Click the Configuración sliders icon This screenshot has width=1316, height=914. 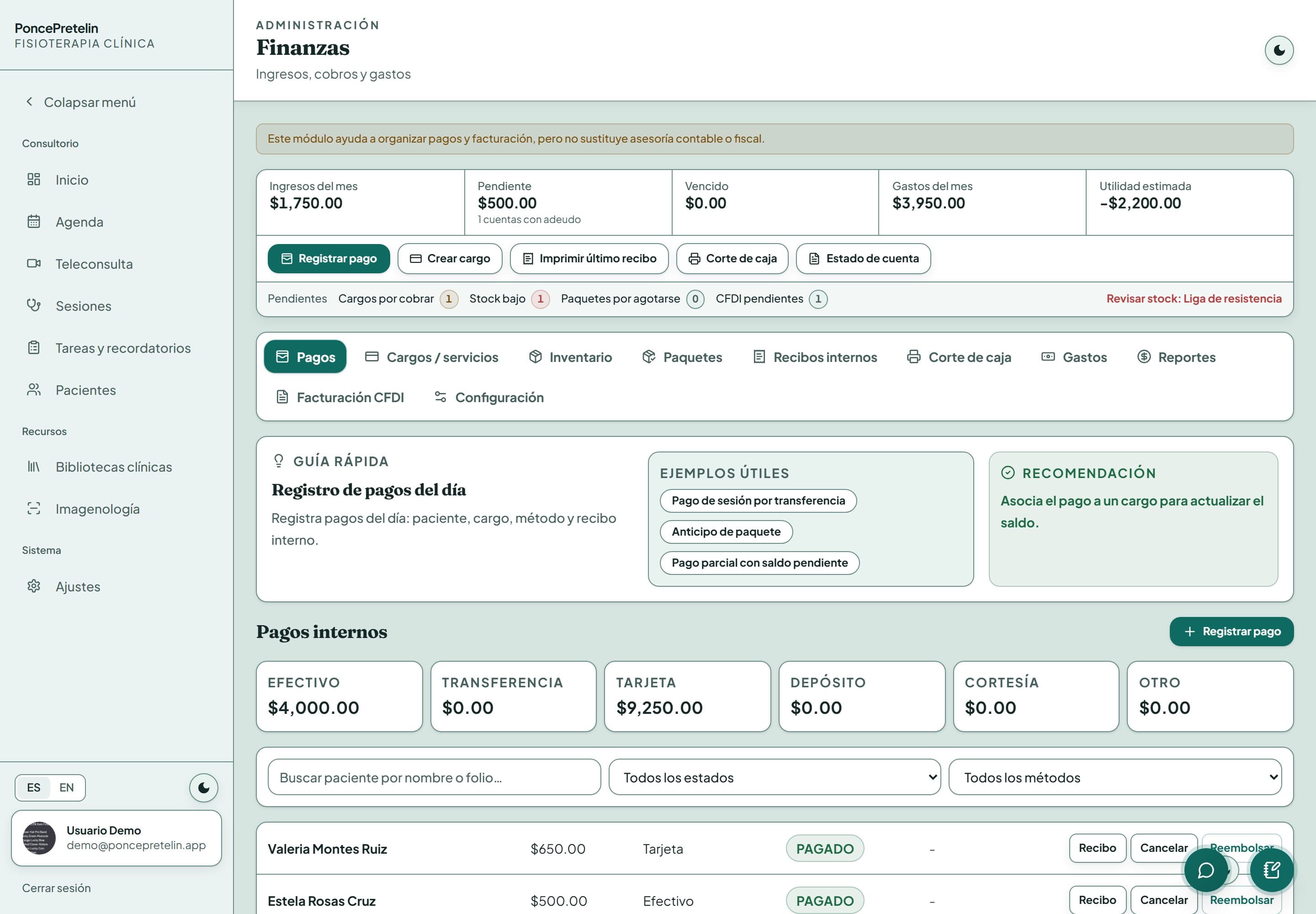(440, 397)
